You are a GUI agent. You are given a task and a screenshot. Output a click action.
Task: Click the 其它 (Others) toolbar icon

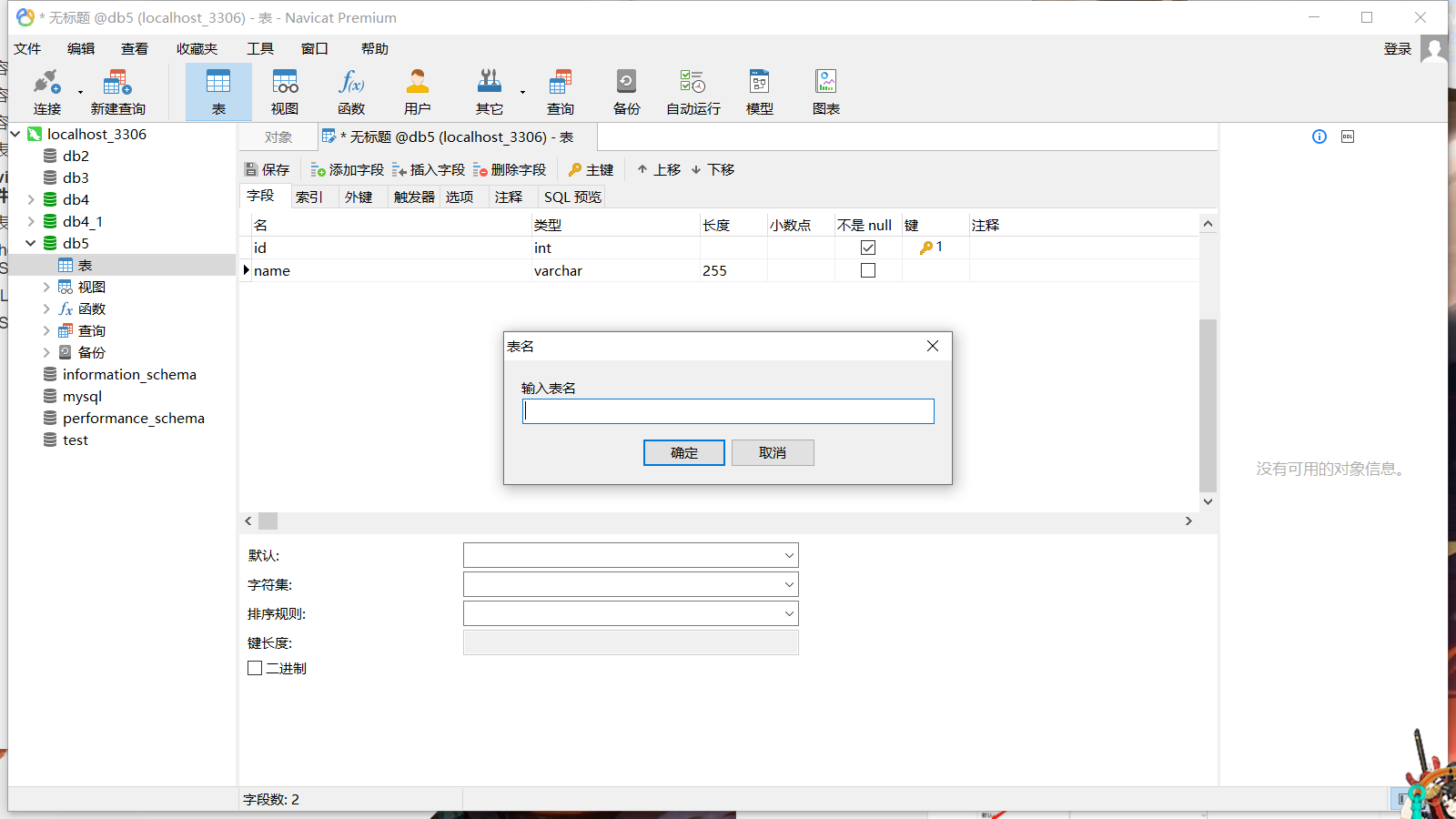point(490,92)
